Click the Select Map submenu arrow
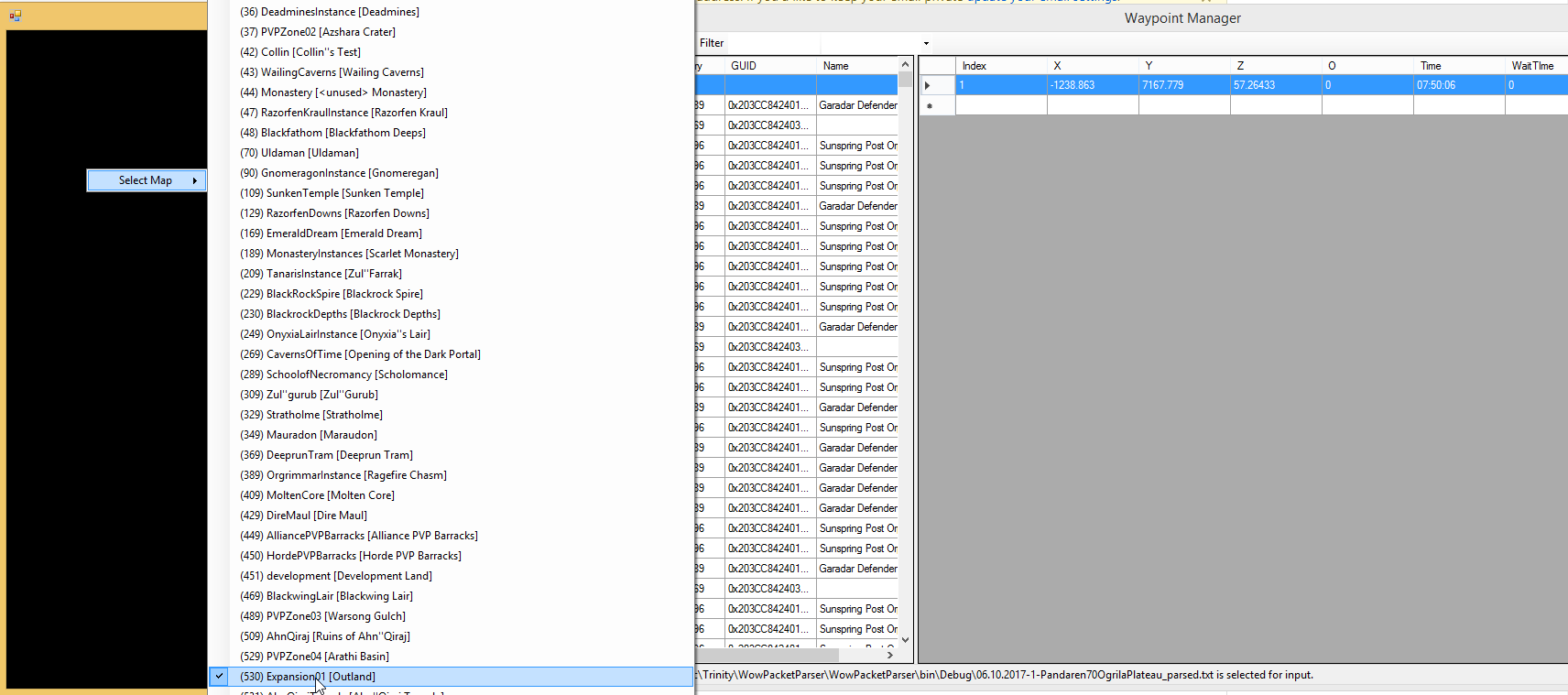Screen dimensions: 1568x695 click(x=195, y=180)
